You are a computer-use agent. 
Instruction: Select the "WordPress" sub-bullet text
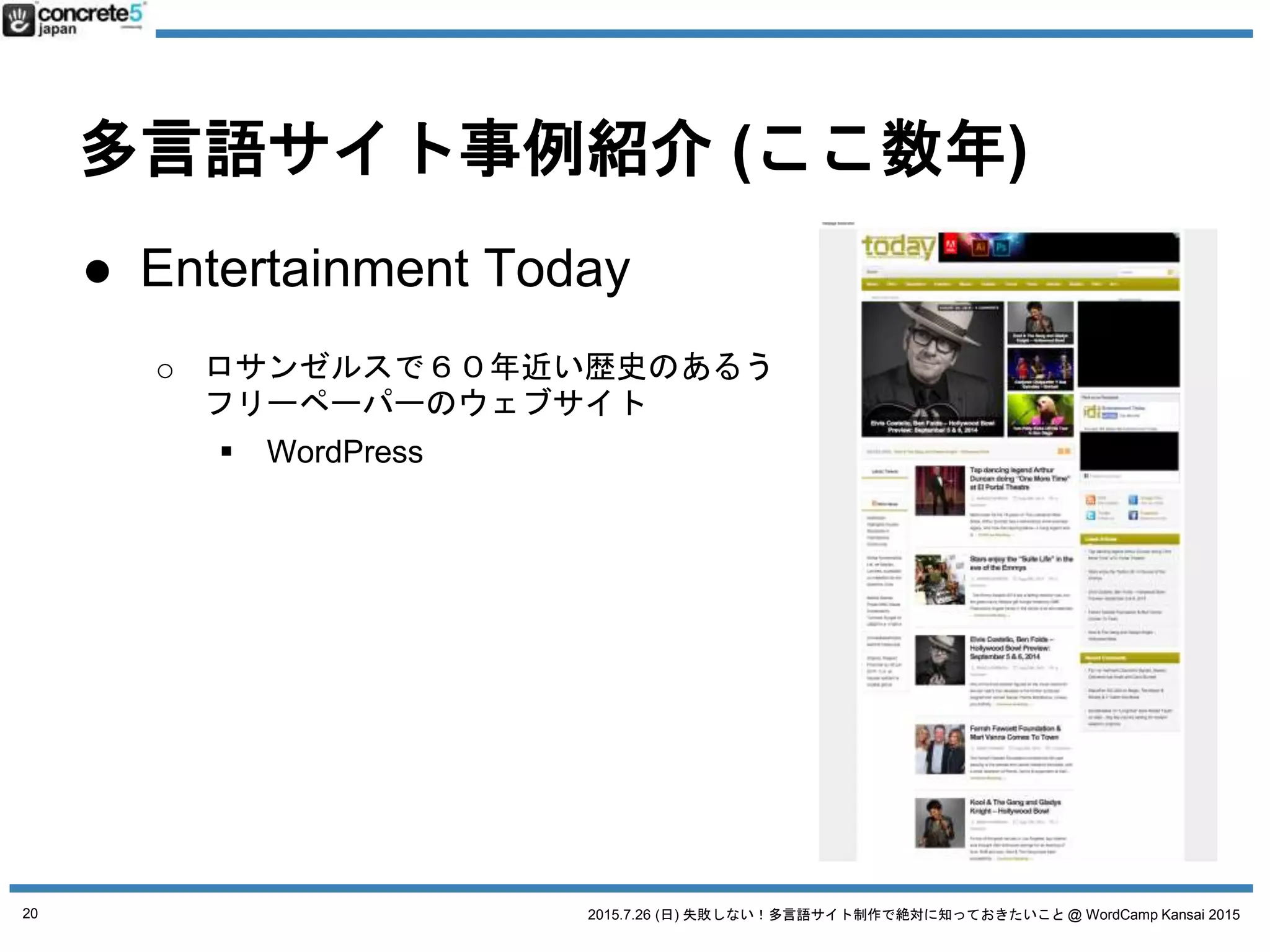[x=345, y=451]
